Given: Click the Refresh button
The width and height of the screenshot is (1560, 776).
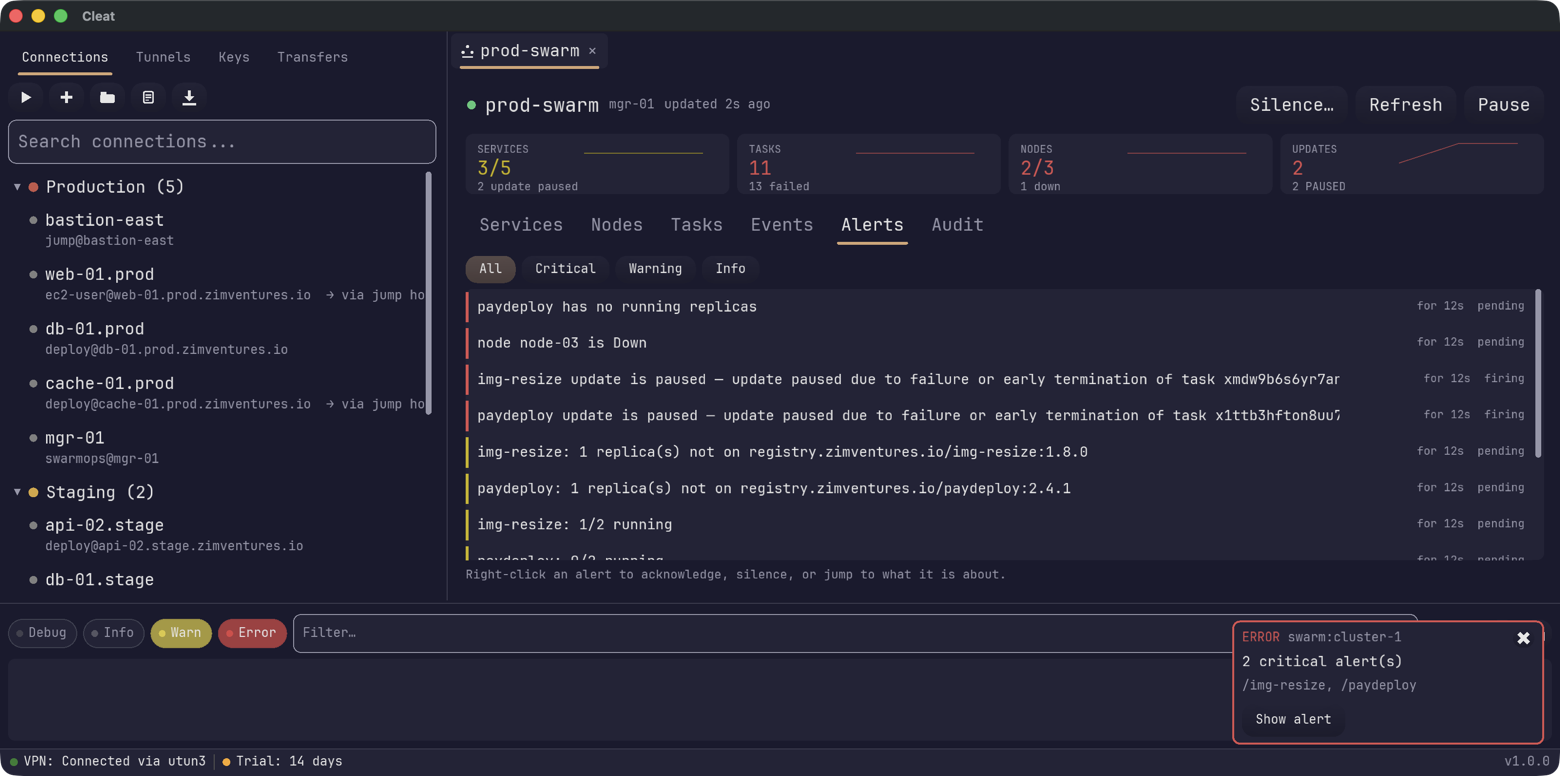Looking at the screenshot, I should (1405, 105).
